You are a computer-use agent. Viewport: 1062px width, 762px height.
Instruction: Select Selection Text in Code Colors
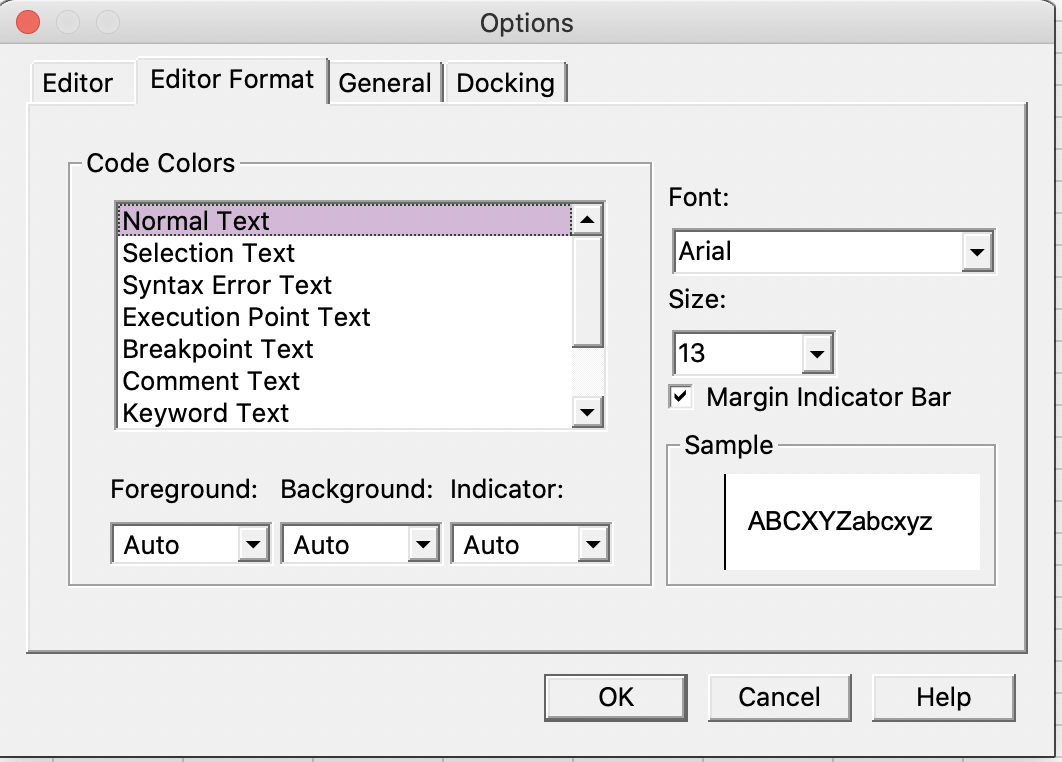coord(209,253)
